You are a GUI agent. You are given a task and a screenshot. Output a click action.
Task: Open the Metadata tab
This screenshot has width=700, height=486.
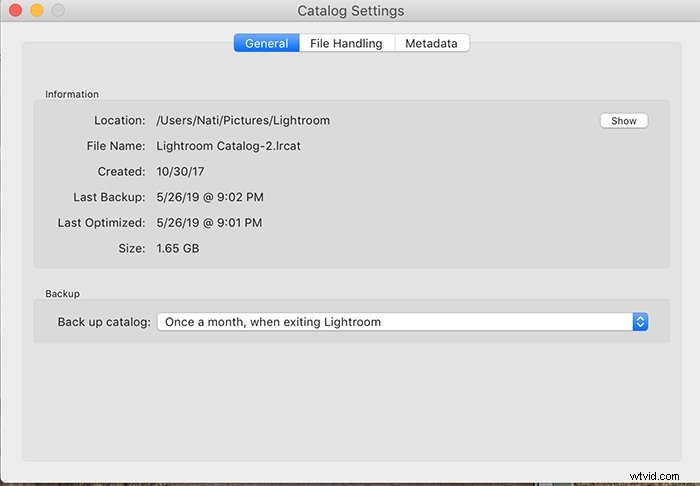click(431, 43)
